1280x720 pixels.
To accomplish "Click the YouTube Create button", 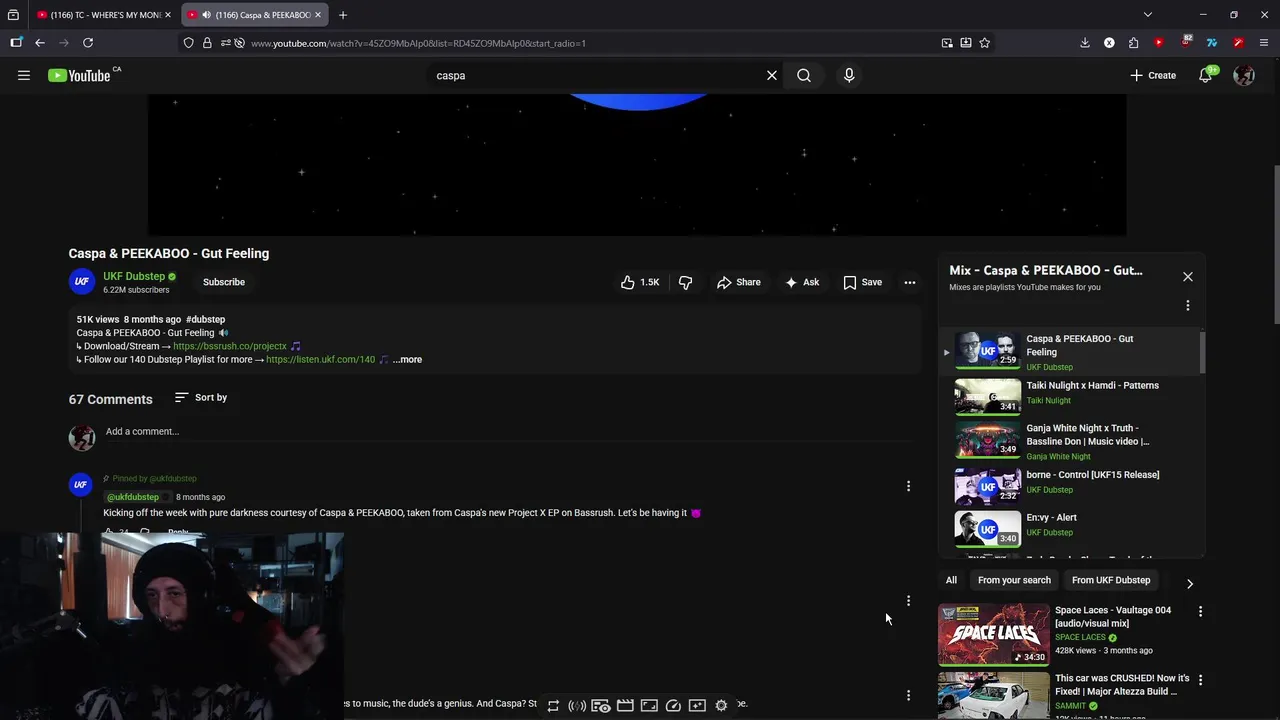I will coord(1153,75).
